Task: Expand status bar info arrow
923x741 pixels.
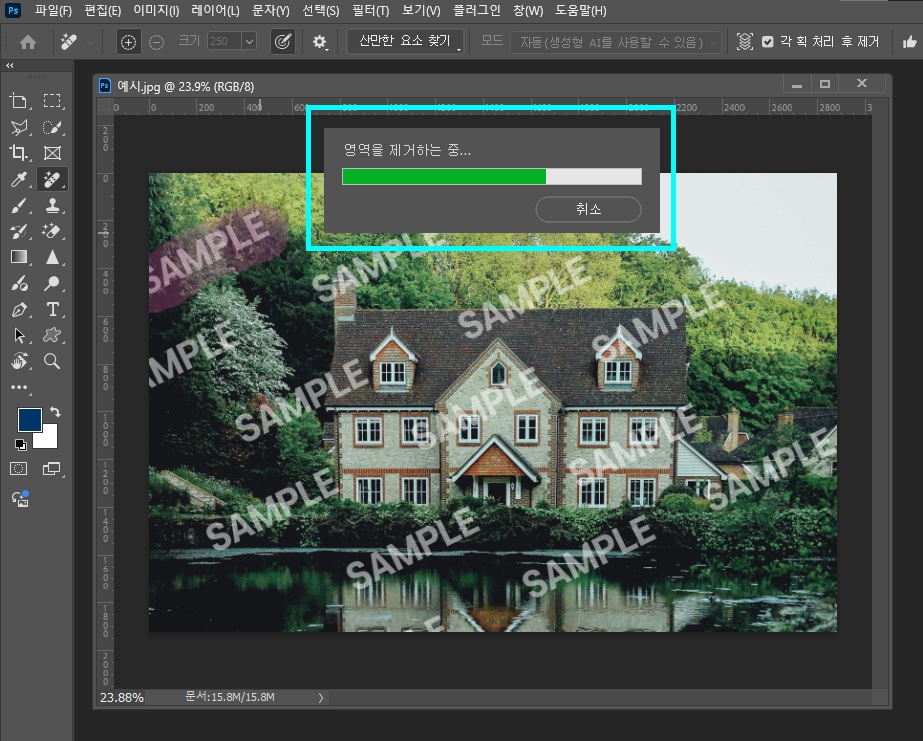Action: 321,697
